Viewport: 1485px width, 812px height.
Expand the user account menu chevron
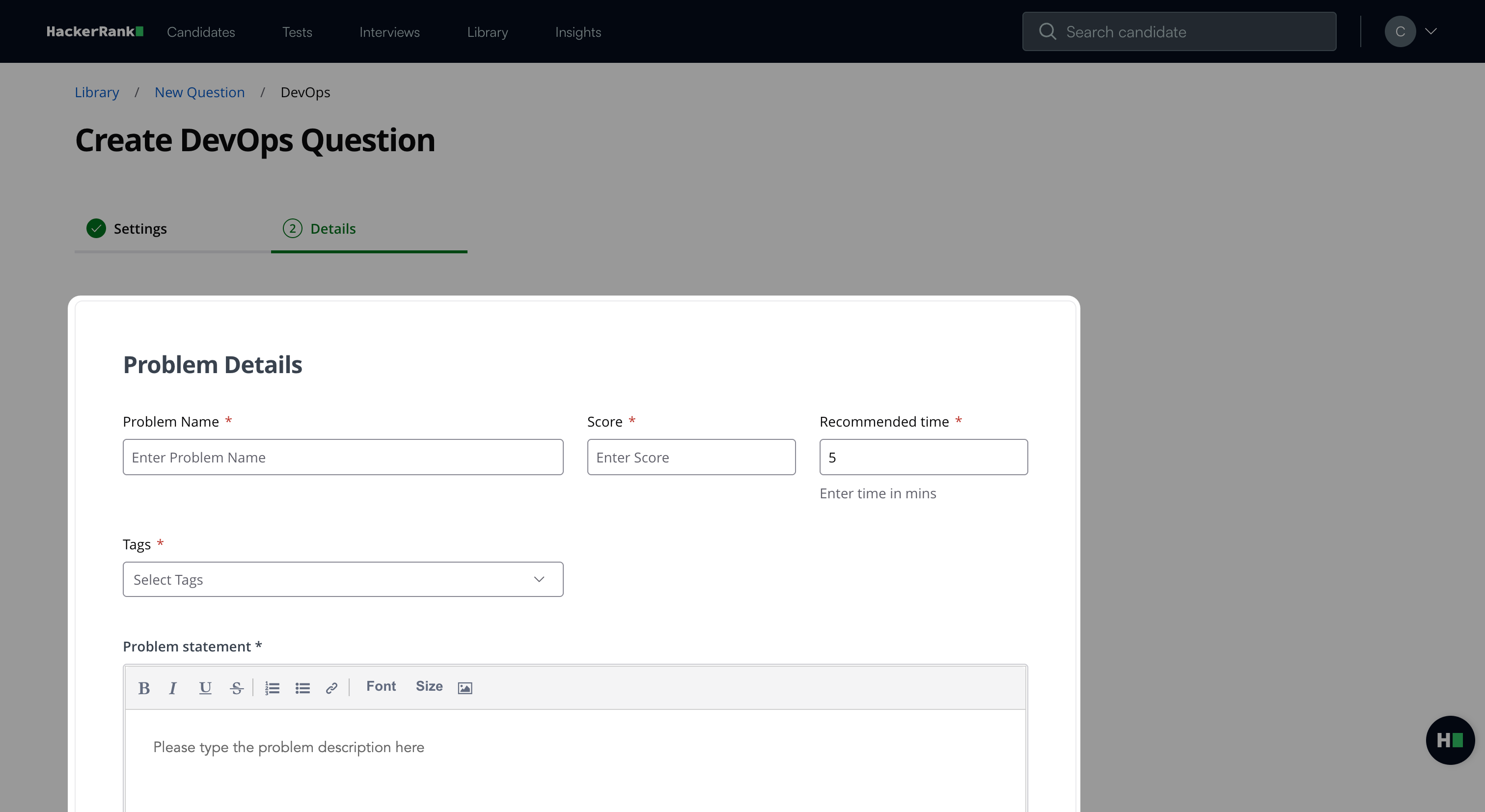click(x=1430, y=32)
